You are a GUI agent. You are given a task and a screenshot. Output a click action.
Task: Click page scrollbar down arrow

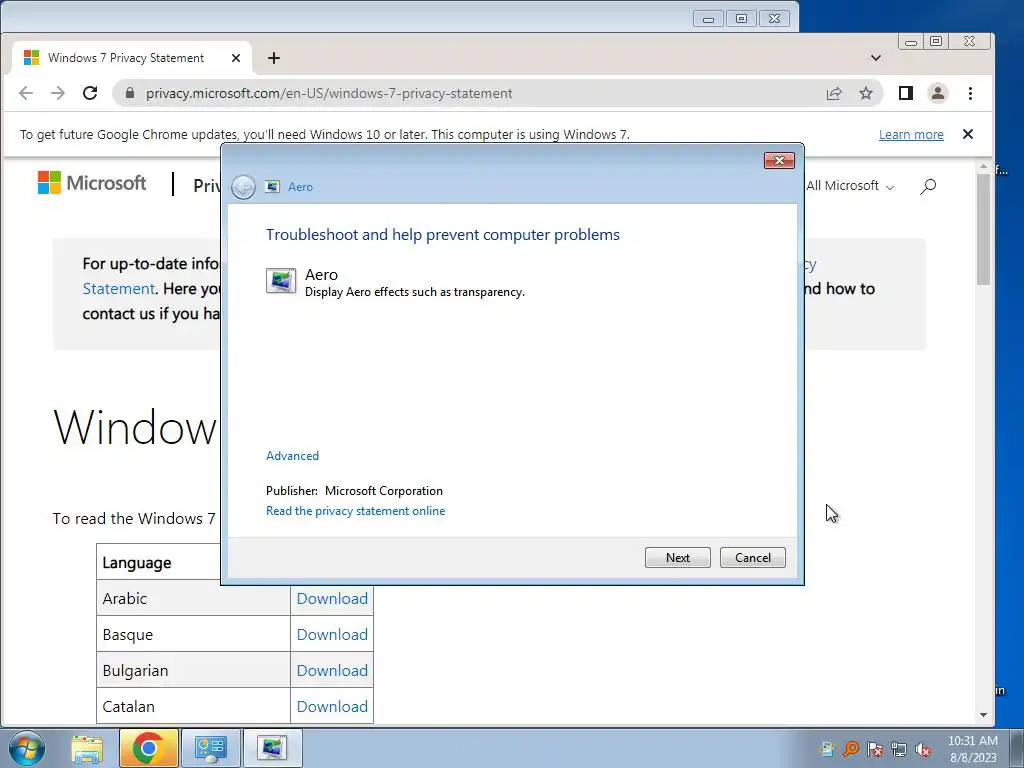click(984, 715)
